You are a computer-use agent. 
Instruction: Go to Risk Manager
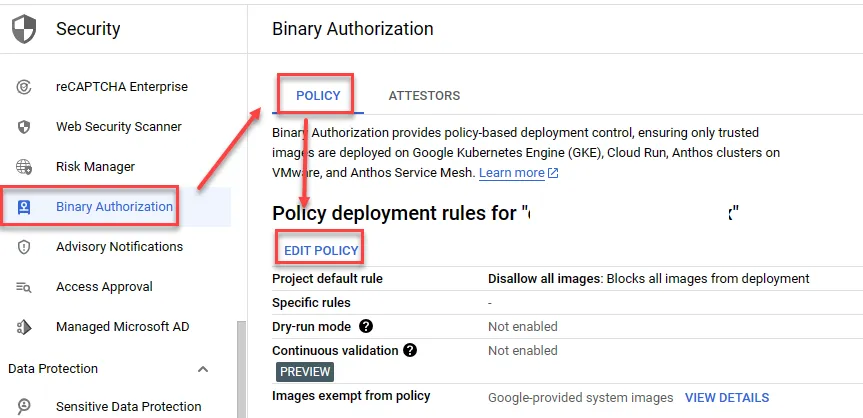point(95,167)
